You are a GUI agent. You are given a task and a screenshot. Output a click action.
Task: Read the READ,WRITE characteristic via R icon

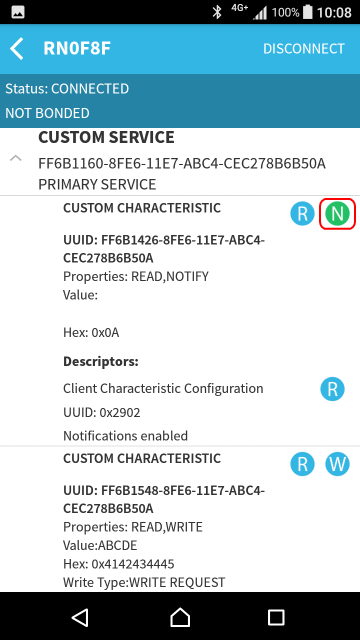point(302,464)
